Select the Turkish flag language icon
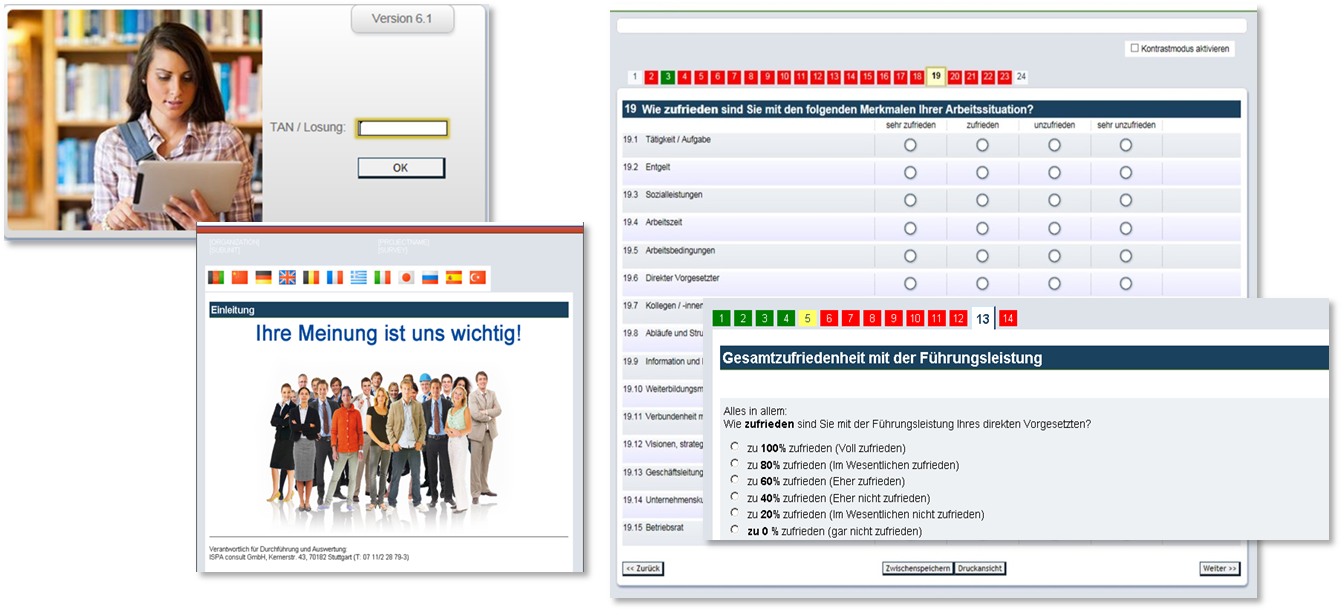The image size is (1342, 611). (477, 277)
